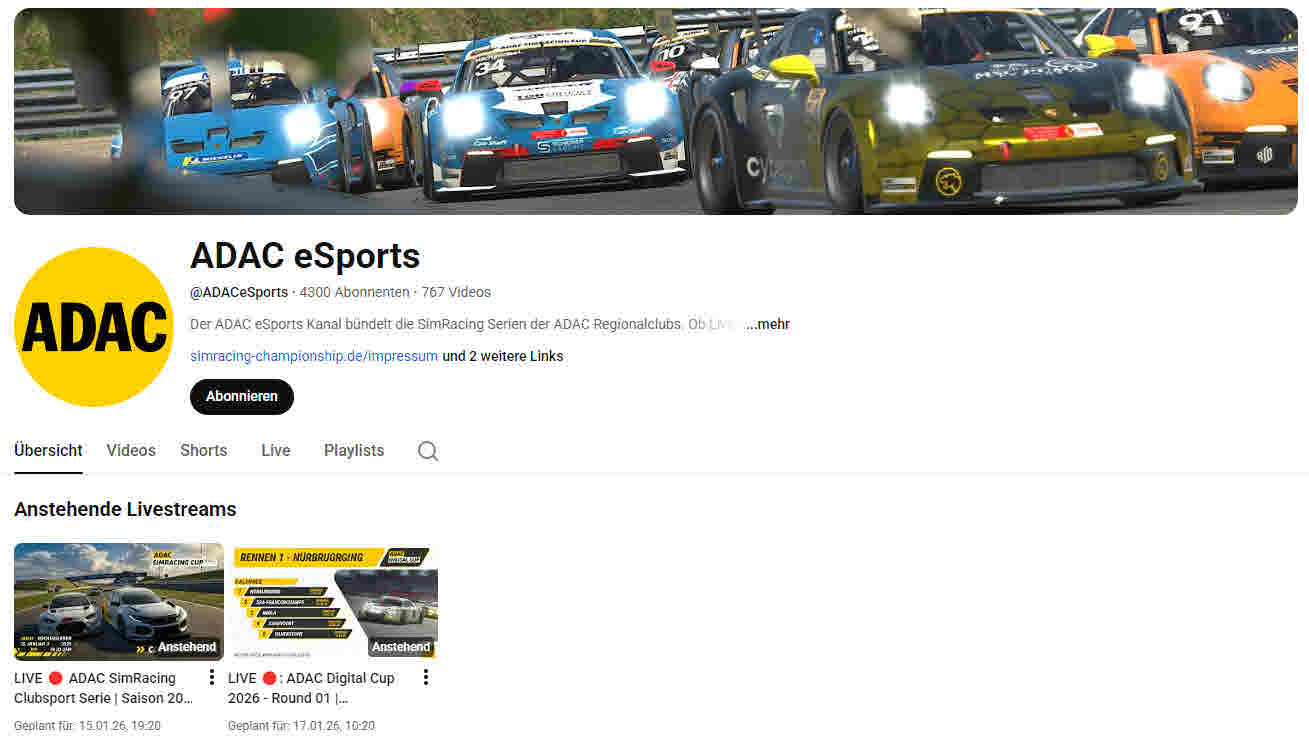The width and height of the screenshot is (1309, 749).
Task: Click the racing cars channel banner image
Action: point(655,111)
